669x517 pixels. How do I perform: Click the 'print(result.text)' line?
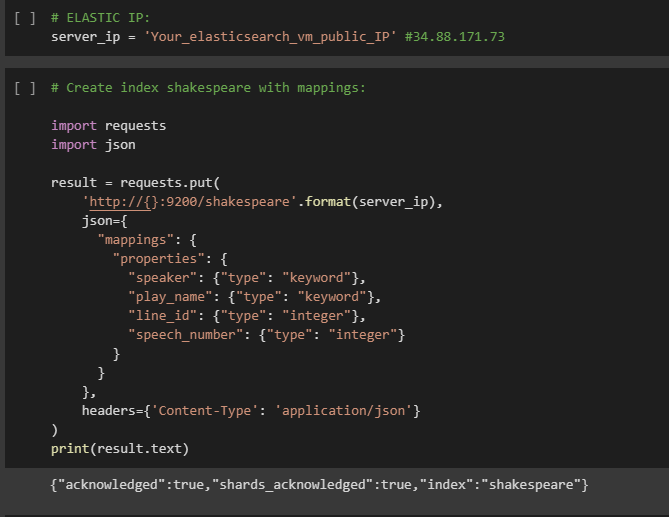(x=120, y=449)
